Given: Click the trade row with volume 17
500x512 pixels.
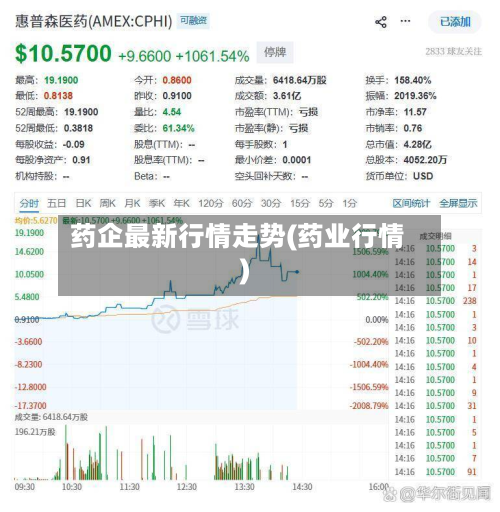Looking at the screenshot, I should [x=436, y=288].
